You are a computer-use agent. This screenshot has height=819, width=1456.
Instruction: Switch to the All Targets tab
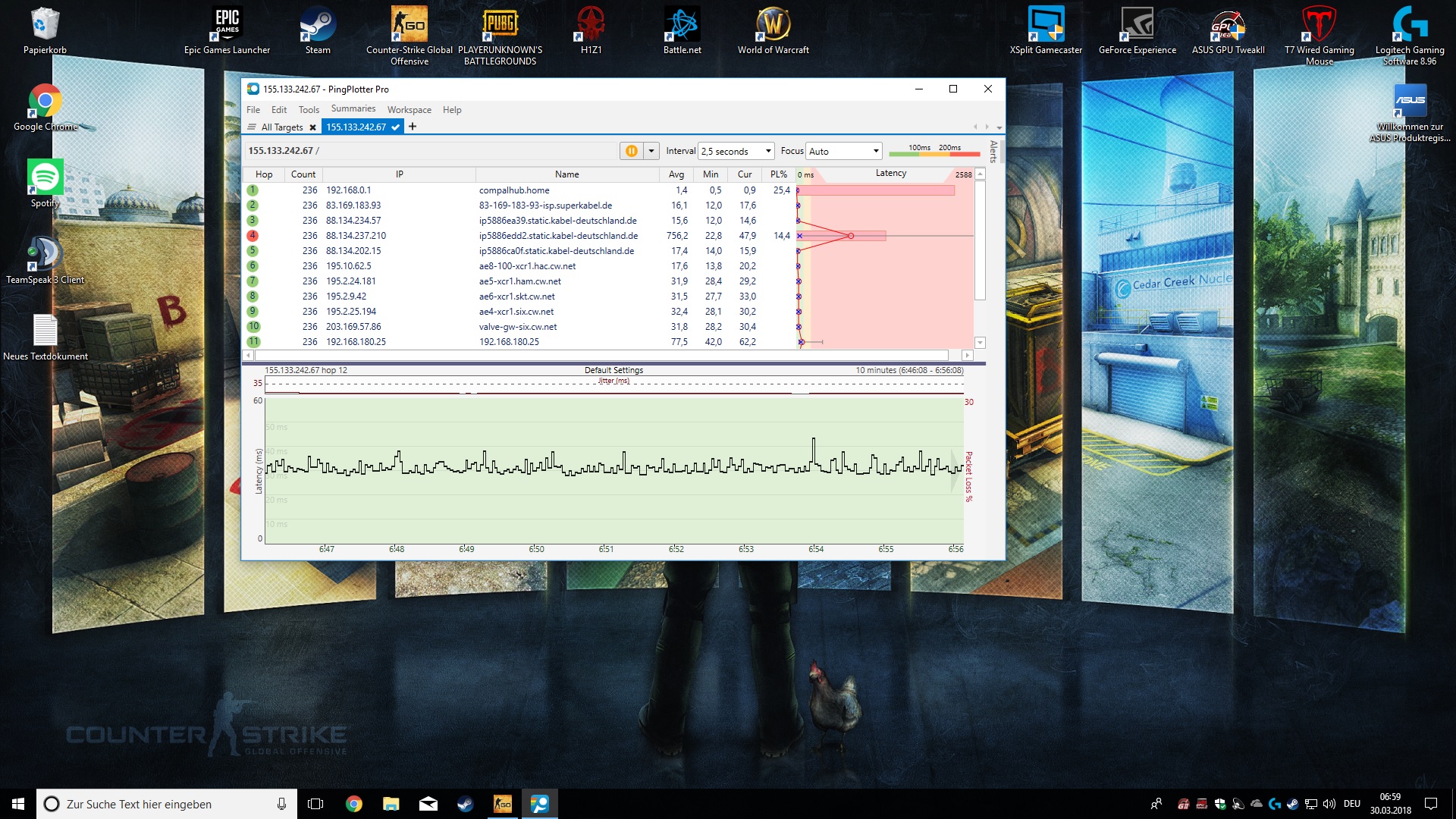click(281, 127)
